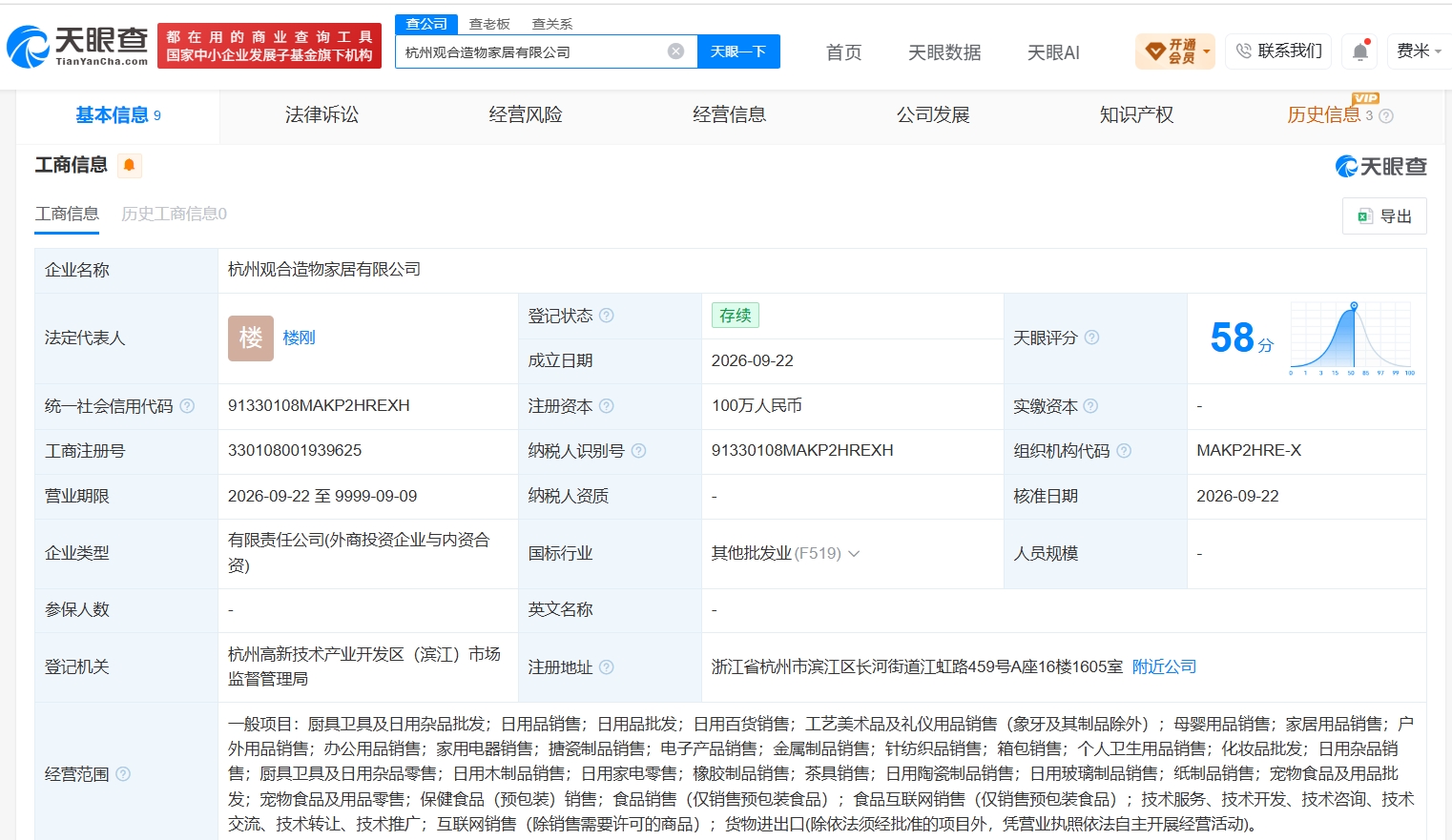
Task: Click the help icon beside 天眼评分
Action: [x=1091, y=338]
